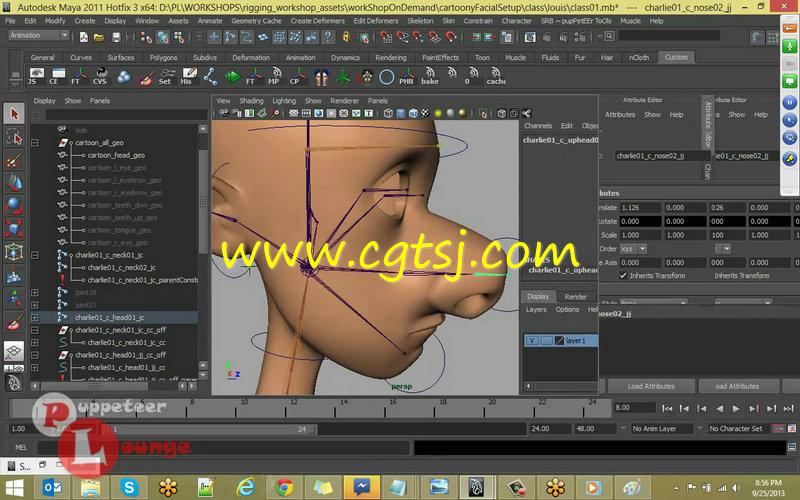
Task: Select the paint brush tool in toolbox
Action: click(14, 161)
